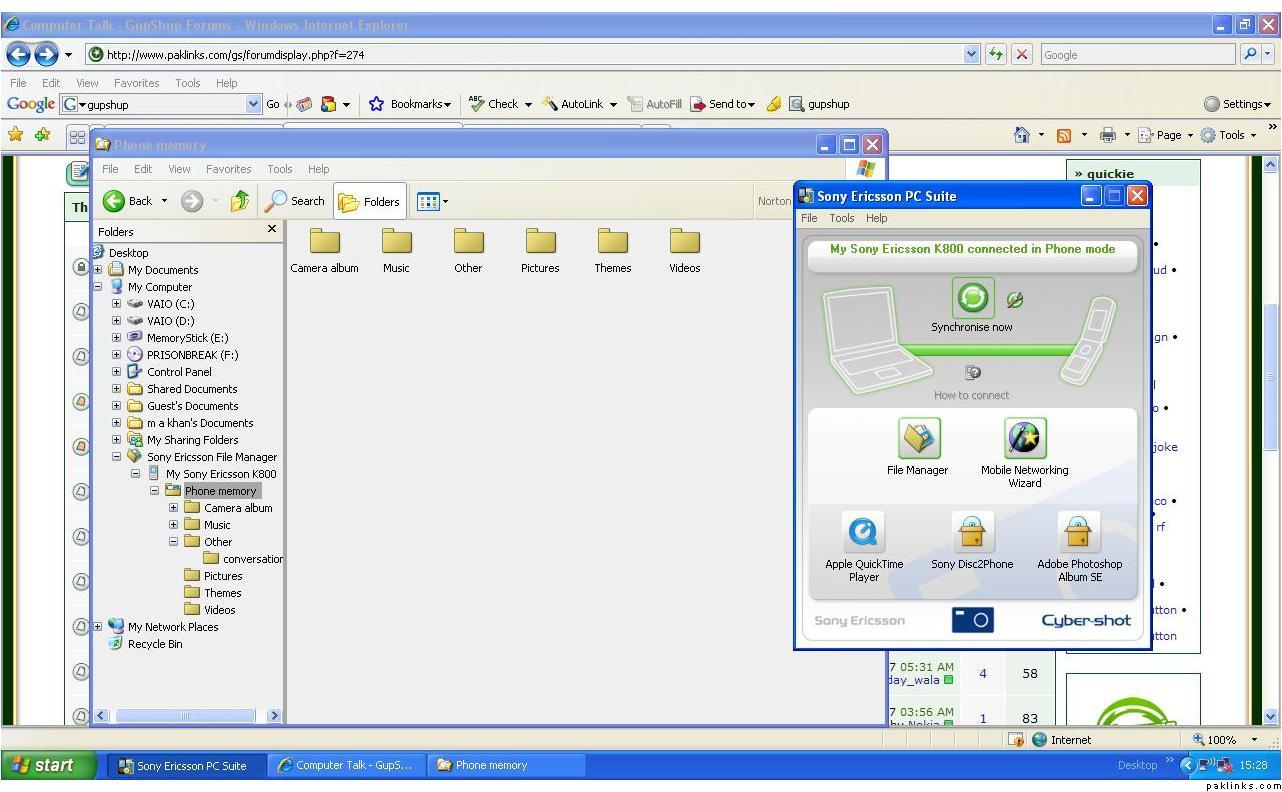The image size is (1282, 792).
Task: Open File Manager in PC Suite
Action: 917,439
